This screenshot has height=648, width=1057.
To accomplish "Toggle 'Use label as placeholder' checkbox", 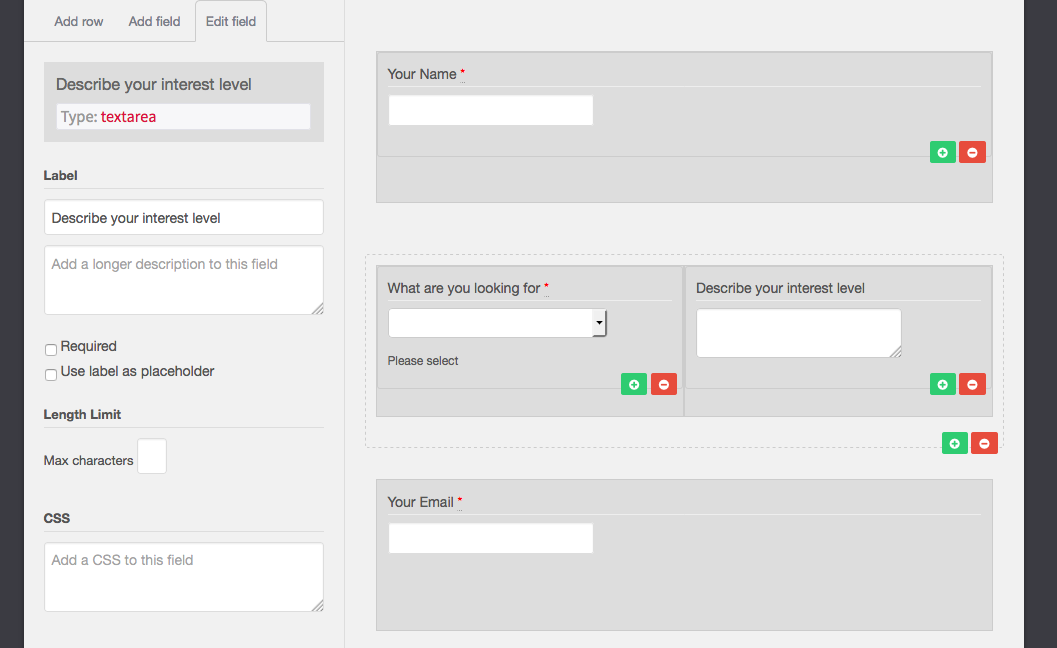I will coord(51,374).
